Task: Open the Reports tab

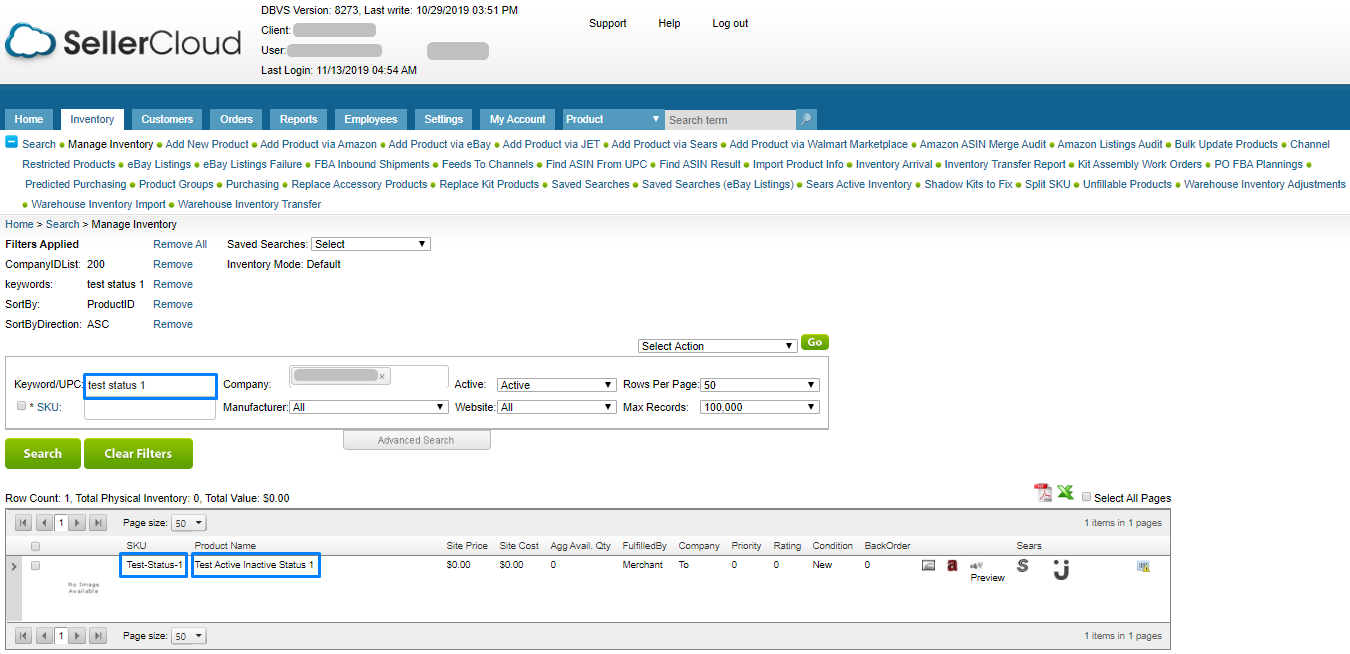Action: 298,119
